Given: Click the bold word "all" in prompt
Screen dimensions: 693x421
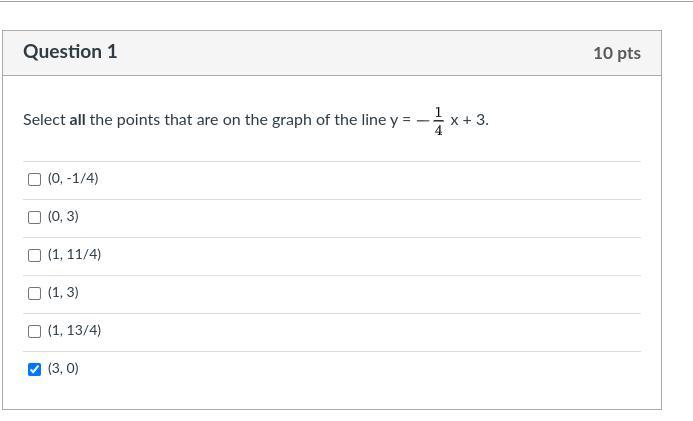Looking at the screenshot, I should pyautogui.click(x=77, y=120).
